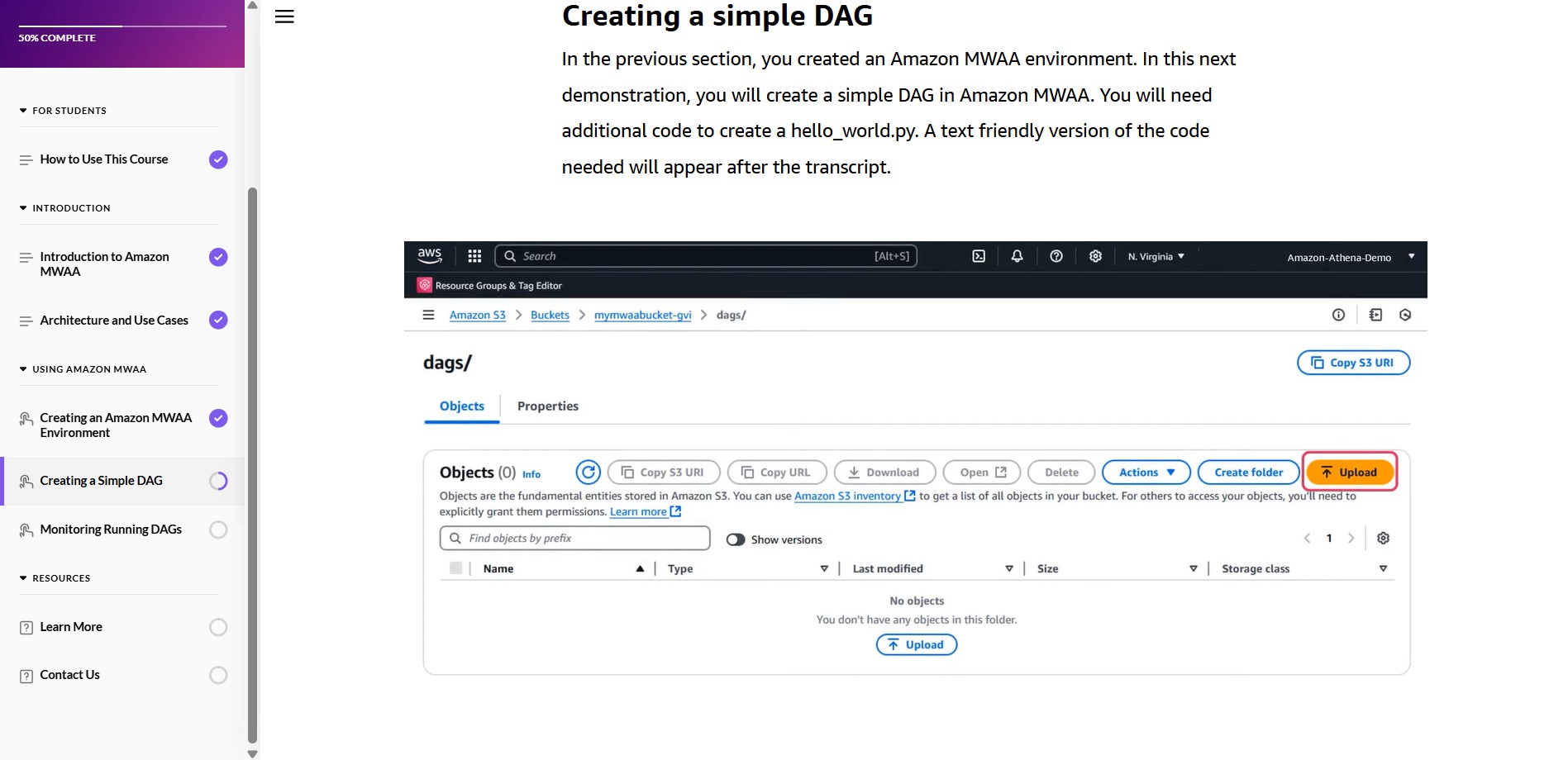Open table preferences gear in Objects panel
Screen dimensions: 1568x760
point(1383,539)
